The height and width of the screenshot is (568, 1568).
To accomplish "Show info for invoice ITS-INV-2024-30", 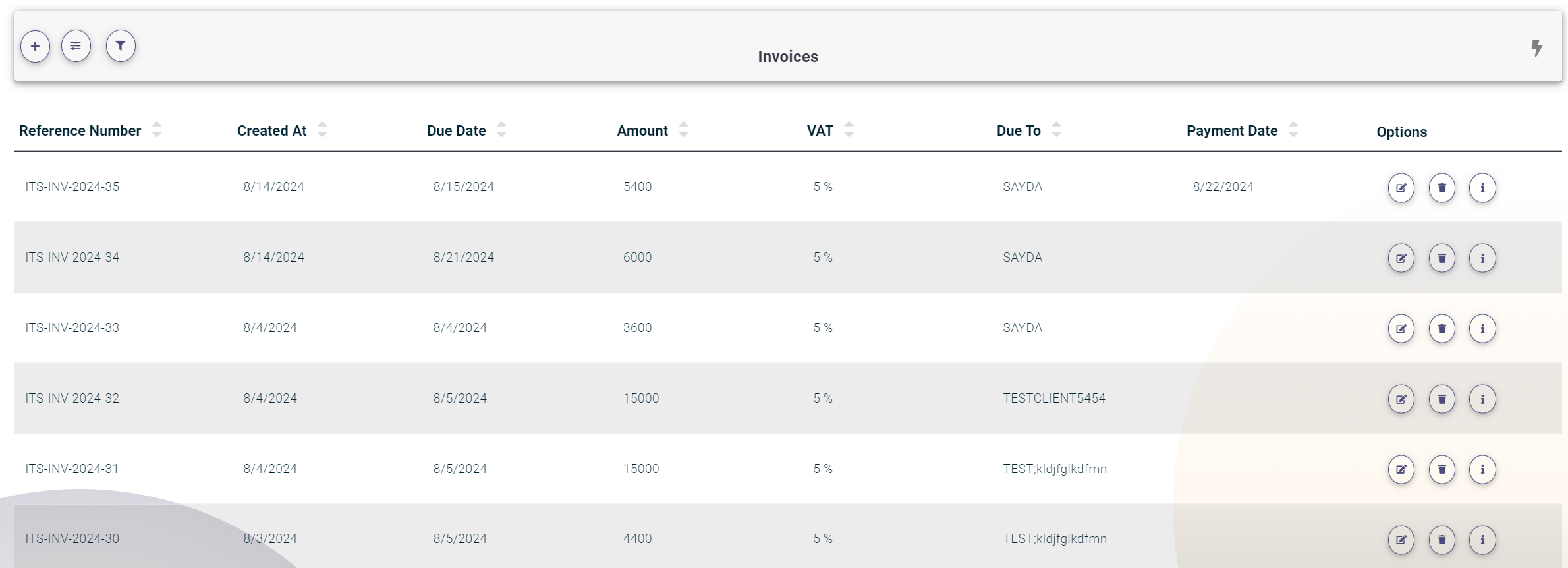I will pos(1482,540).
